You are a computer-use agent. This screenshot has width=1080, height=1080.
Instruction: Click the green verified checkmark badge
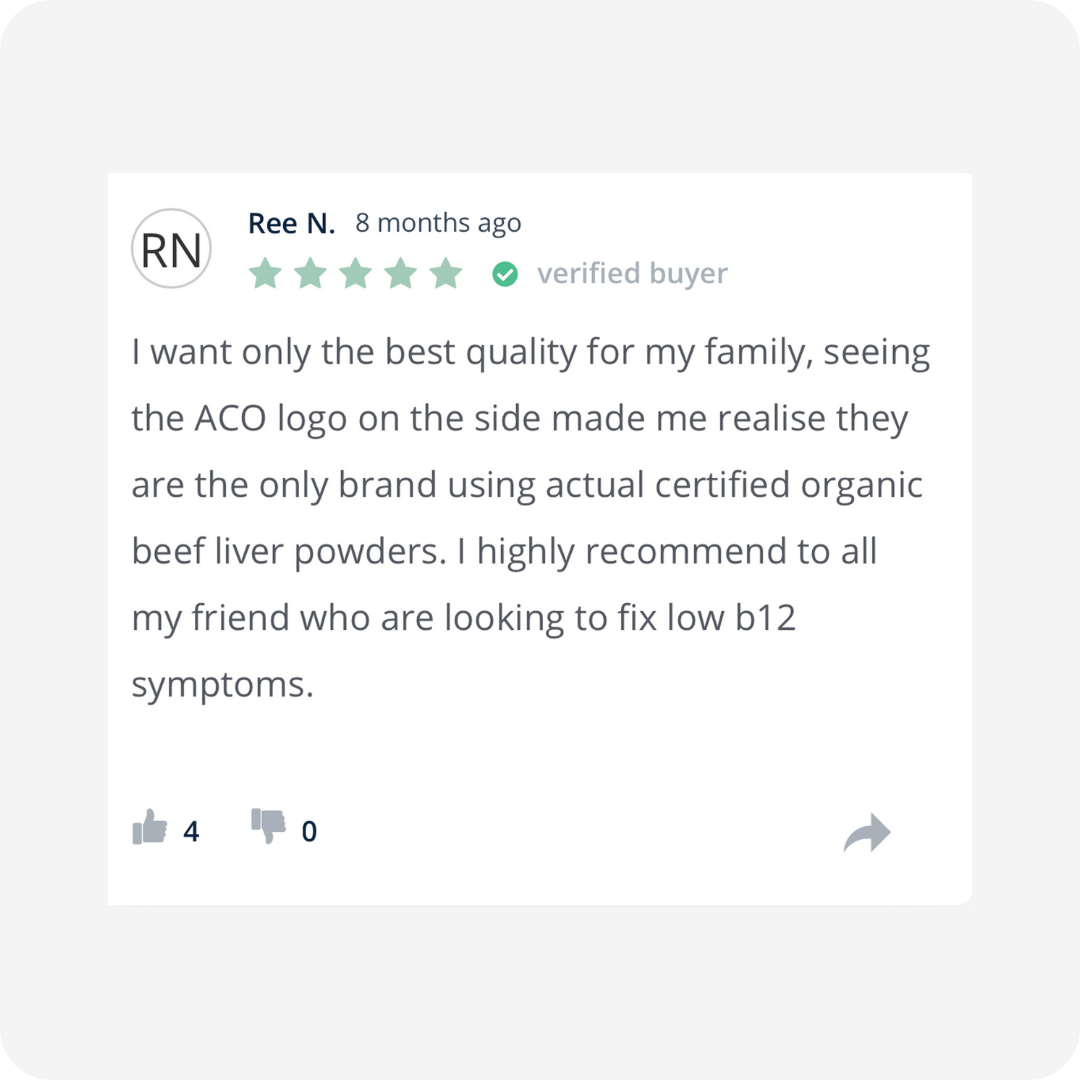[505, 274]
